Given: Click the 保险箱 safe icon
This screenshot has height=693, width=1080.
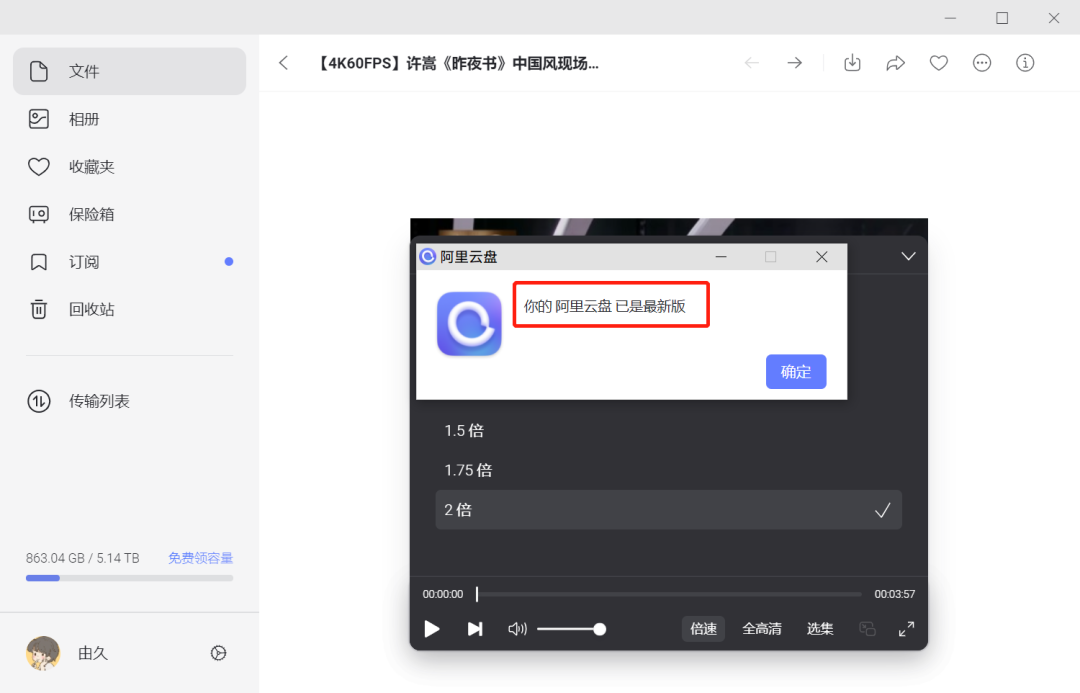Looking at the screenshot, I should [x=39, y=214].
